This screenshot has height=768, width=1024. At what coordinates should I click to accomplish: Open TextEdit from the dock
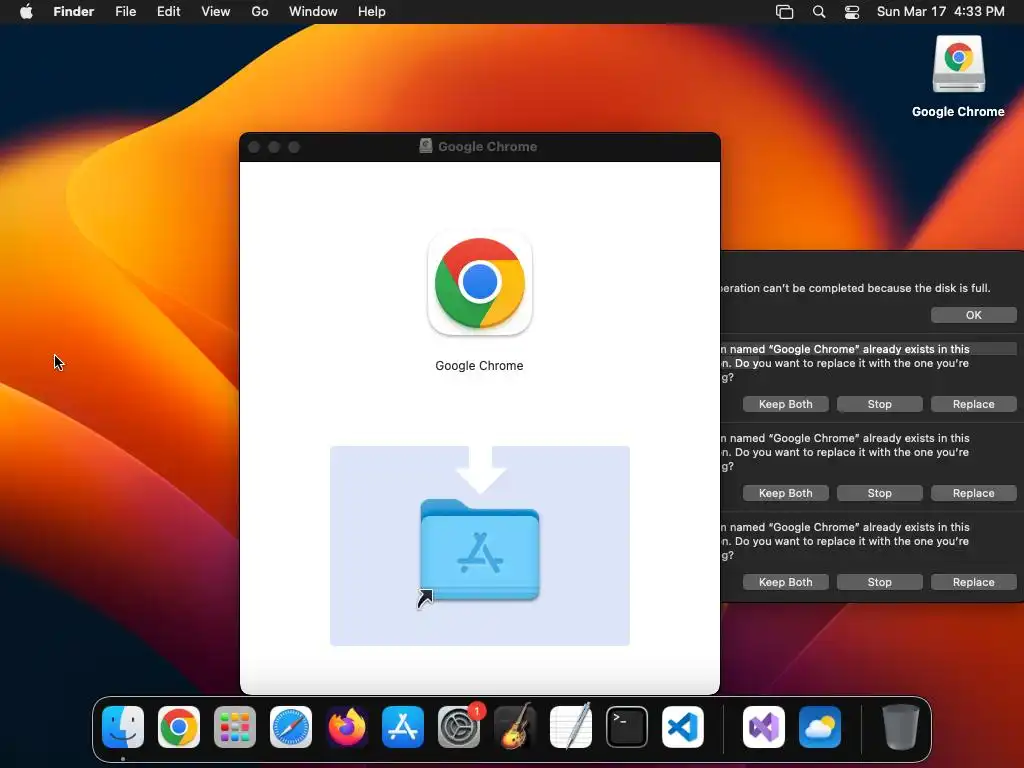coord(571,727)
